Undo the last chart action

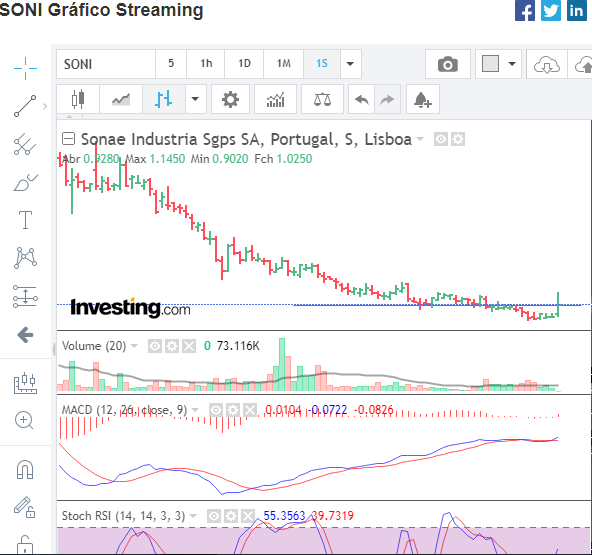[x=362, y=99]
